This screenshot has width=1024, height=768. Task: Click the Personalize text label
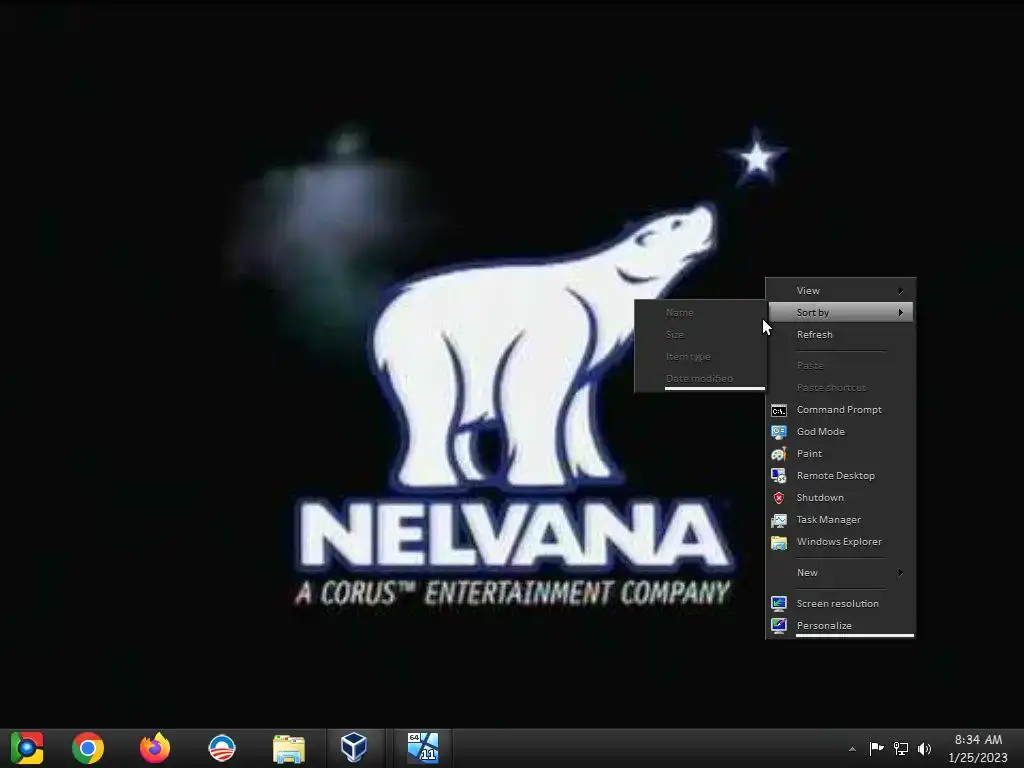pos(824,626)
